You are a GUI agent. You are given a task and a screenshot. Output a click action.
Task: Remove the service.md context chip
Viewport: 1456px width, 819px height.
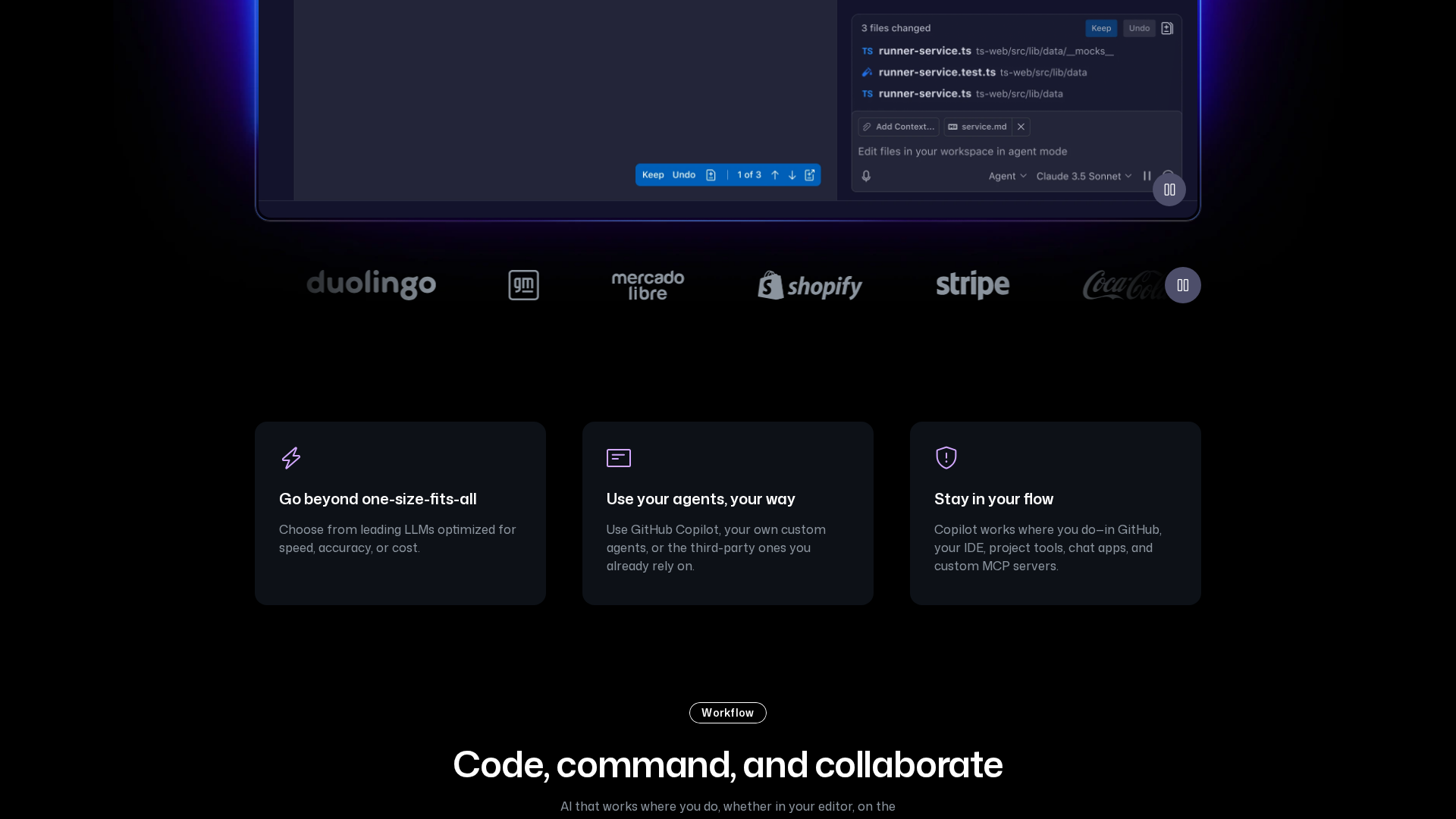click(x=1021, y=127)
